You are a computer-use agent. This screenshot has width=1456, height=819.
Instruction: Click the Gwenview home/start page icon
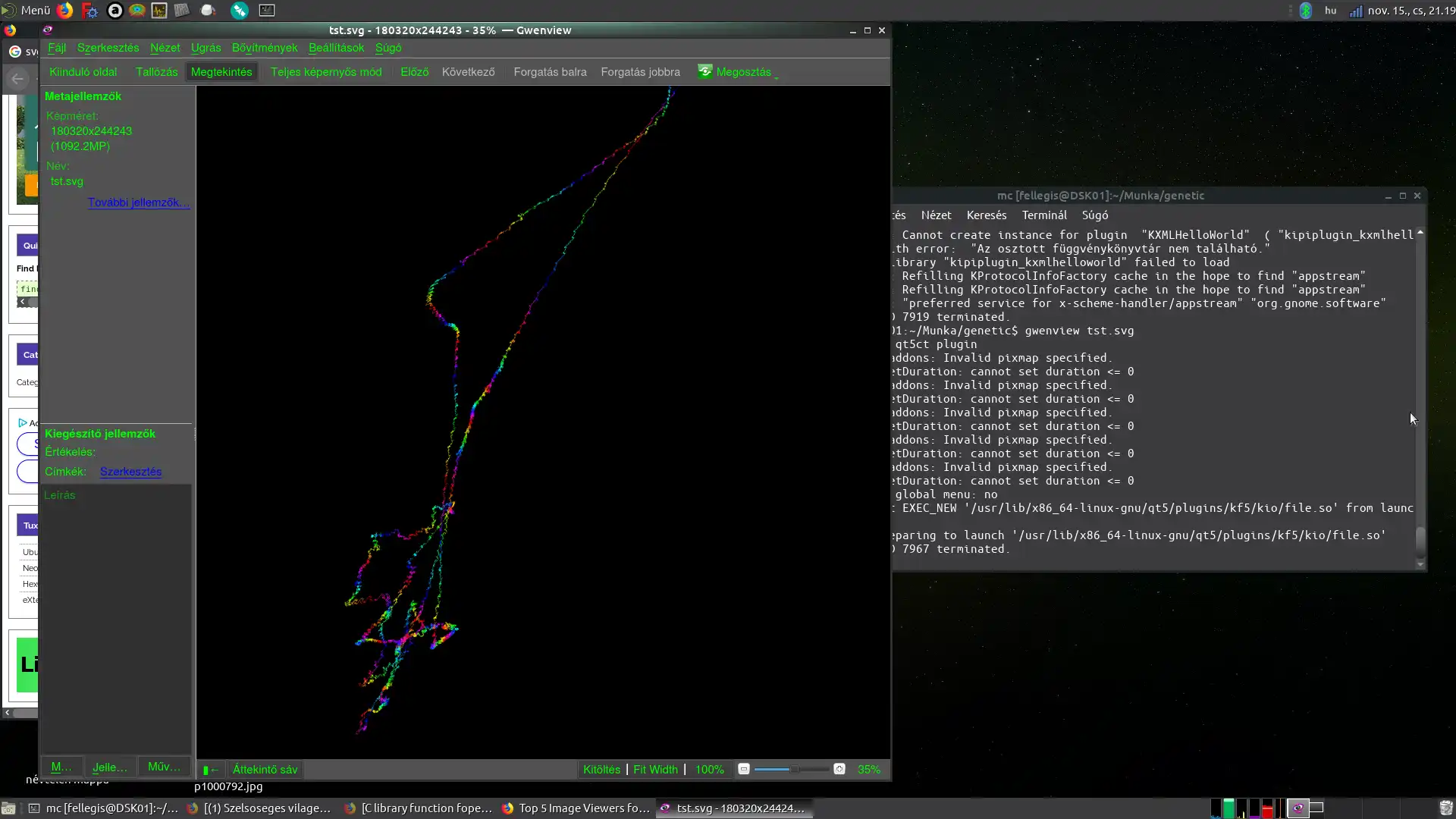tap(82, 71)
